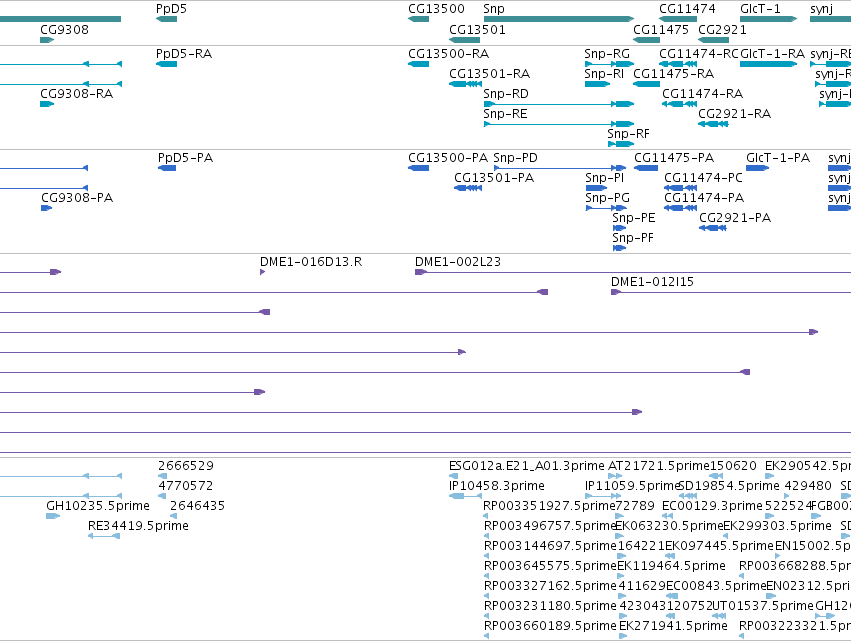The width and height of the screenshot is (851, 641).
Task: Click the CG2921 gene label
Action: 722,29
